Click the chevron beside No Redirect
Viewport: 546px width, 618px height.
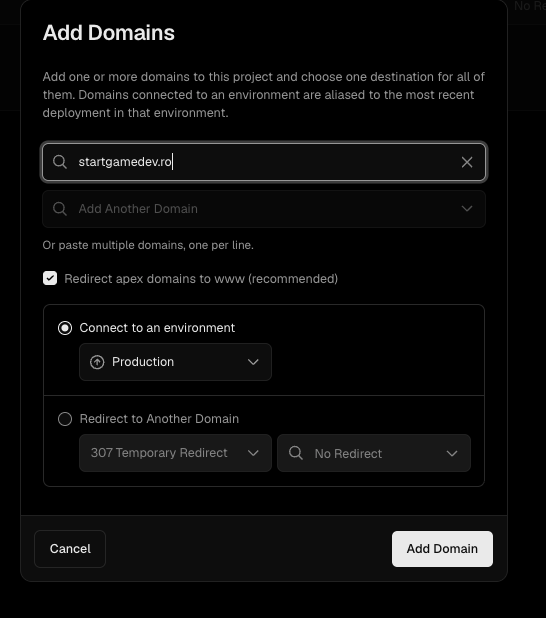[452, 453]
